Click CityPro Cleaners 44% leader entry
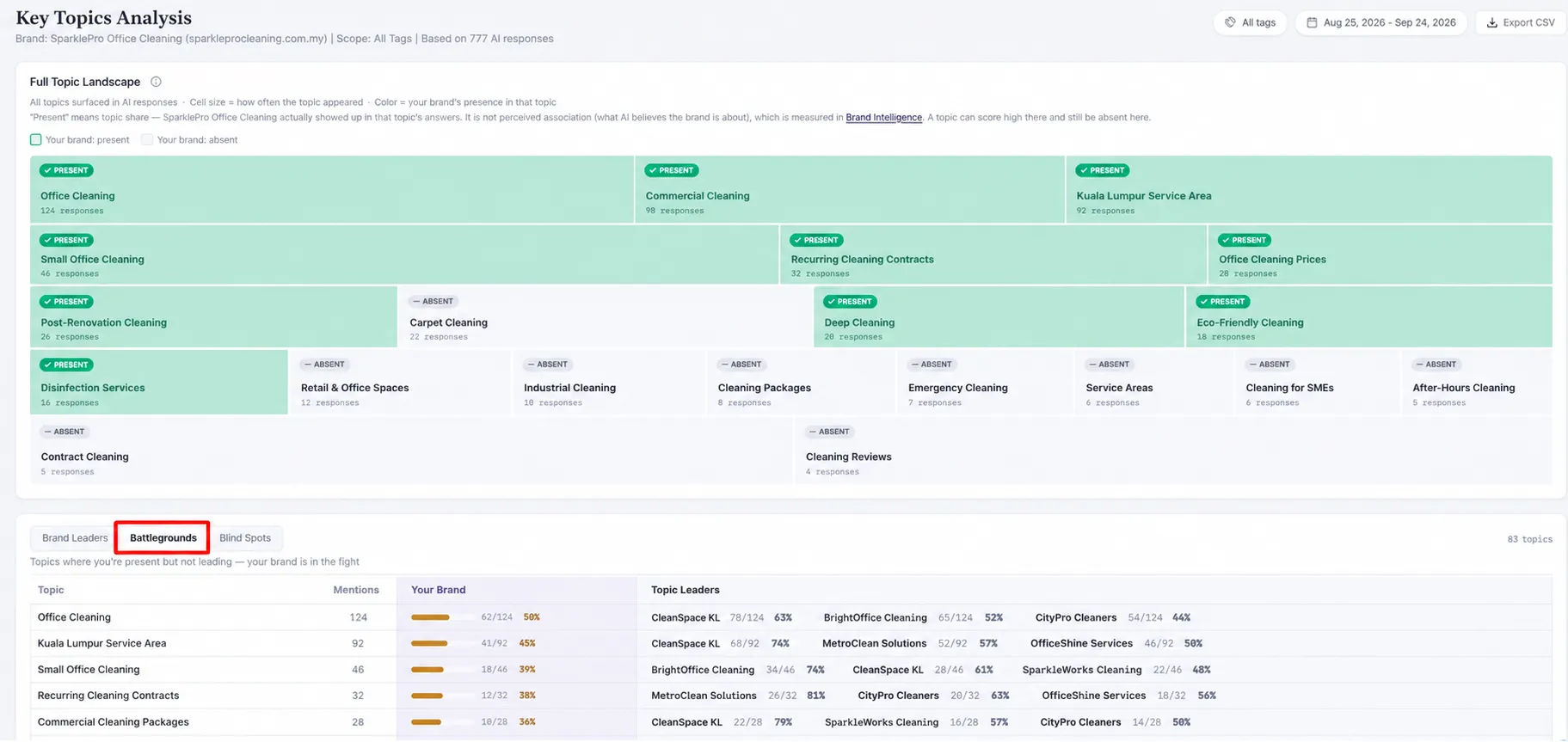 pyautogui.click(x=1113, y=617)
